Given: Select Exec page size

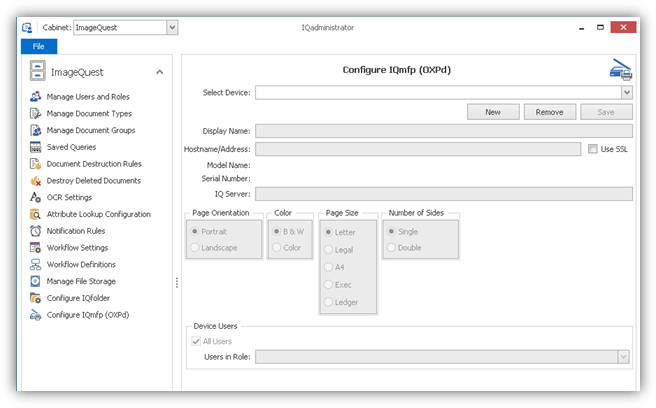Looking at the screenshot, I should tap(328, 285).
